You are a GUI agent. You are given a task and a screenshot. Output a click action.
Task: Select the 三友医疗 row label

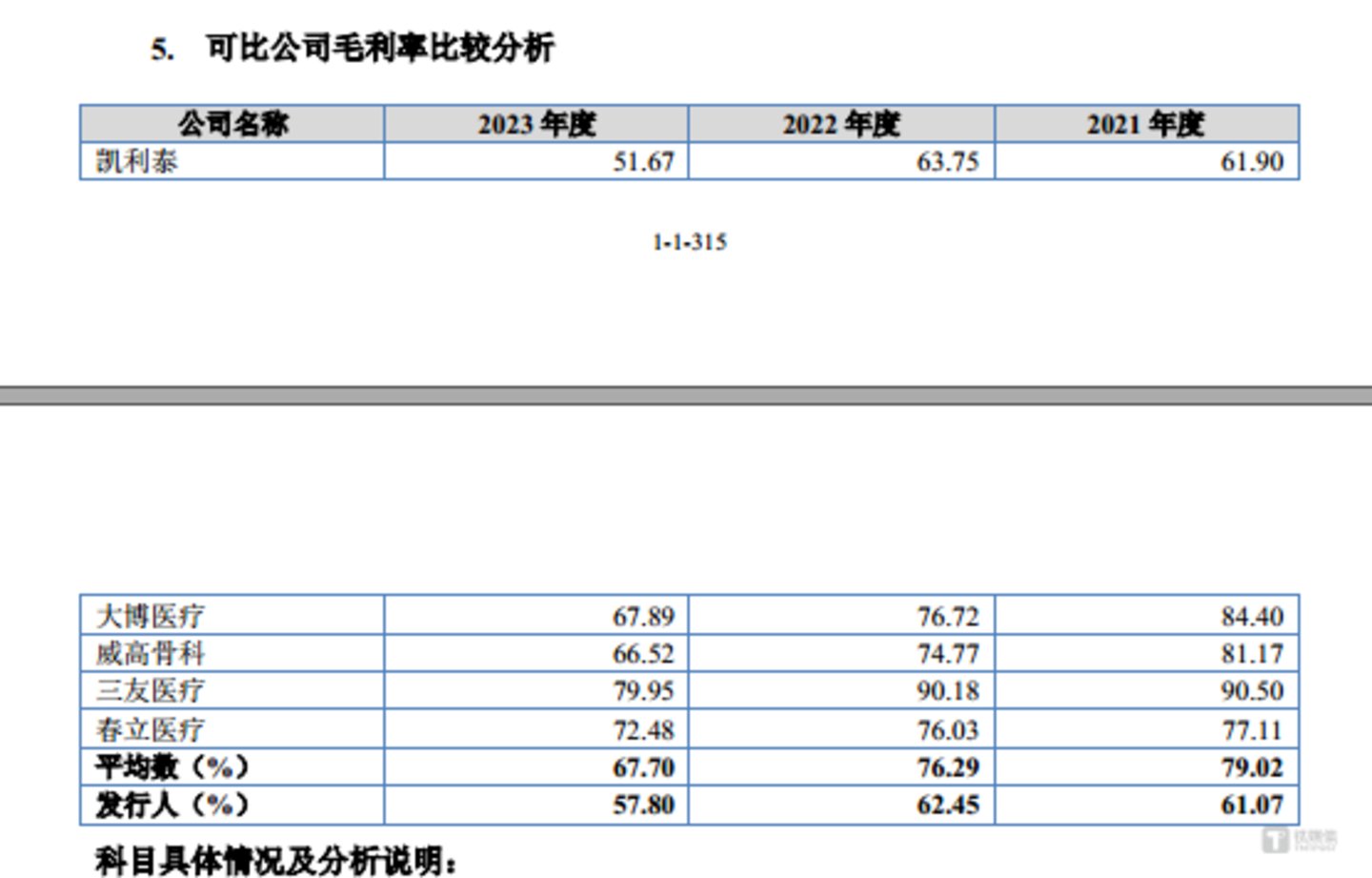click(x=151, y=690)
